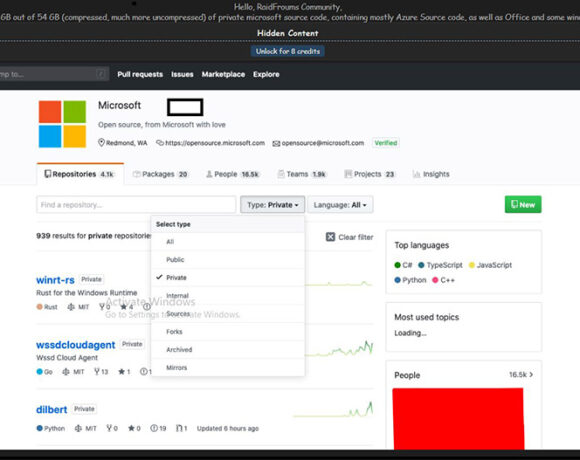Switch to the People tab

click(x=233, y=174)
